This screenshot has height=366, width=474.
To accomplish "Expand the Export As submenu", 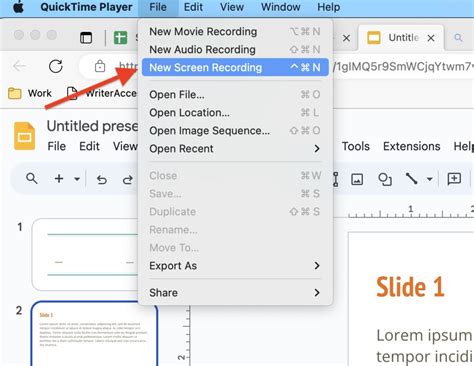I will pos(235,266).
